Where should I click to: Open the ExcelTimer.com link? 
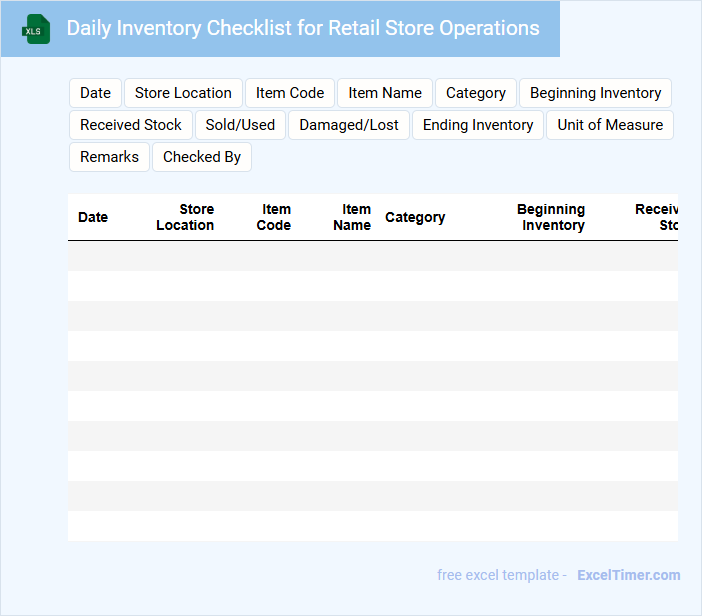click(628, 575)
